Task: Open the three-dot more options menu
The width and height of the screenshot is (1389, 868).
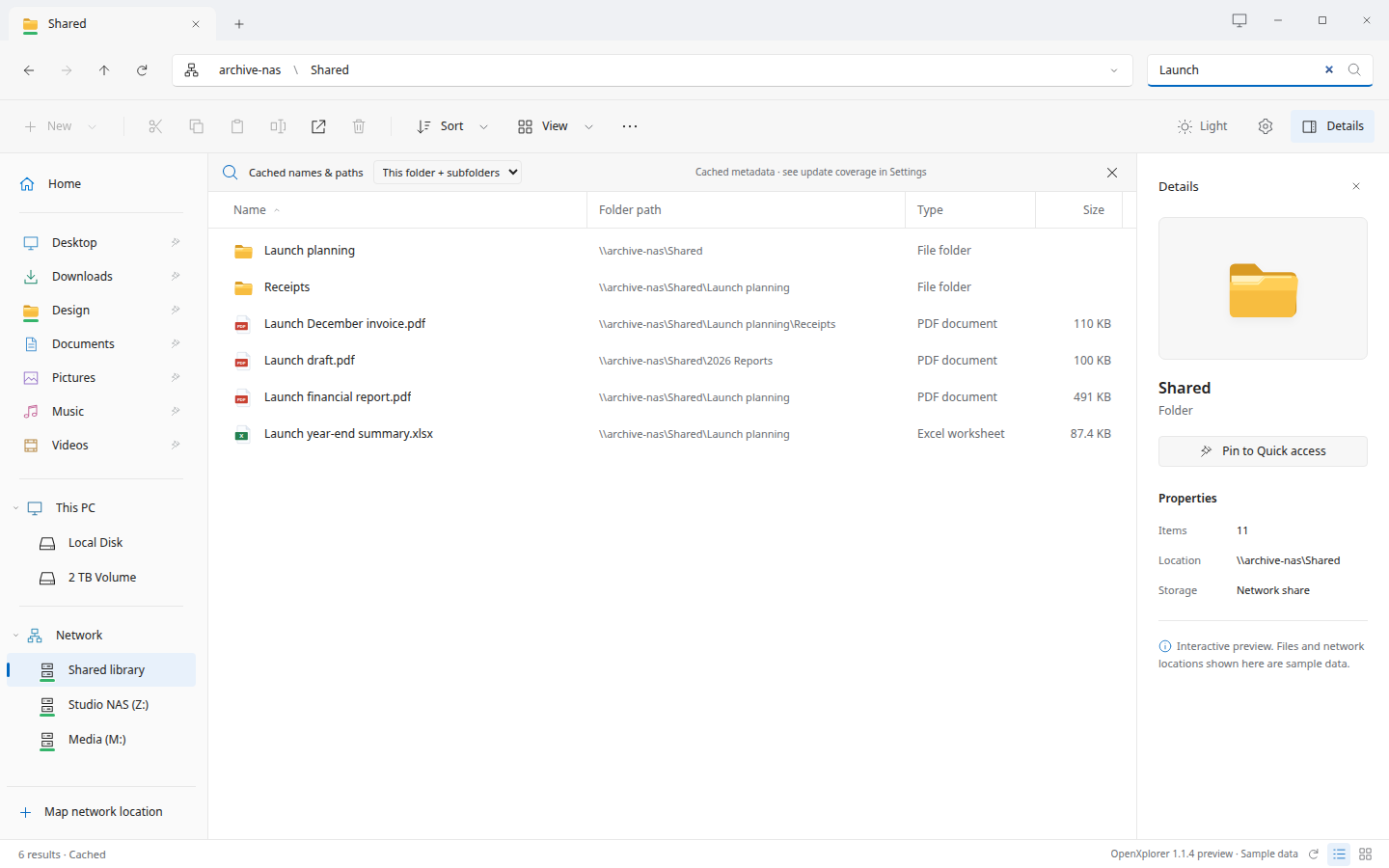Action: click(x=630, y=126)
